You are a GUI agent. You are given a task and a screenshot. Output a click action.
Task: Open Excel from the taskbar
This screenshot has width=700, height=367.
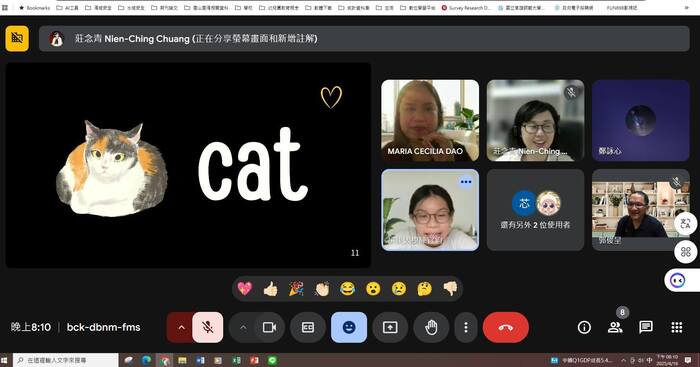pos(236,360)
